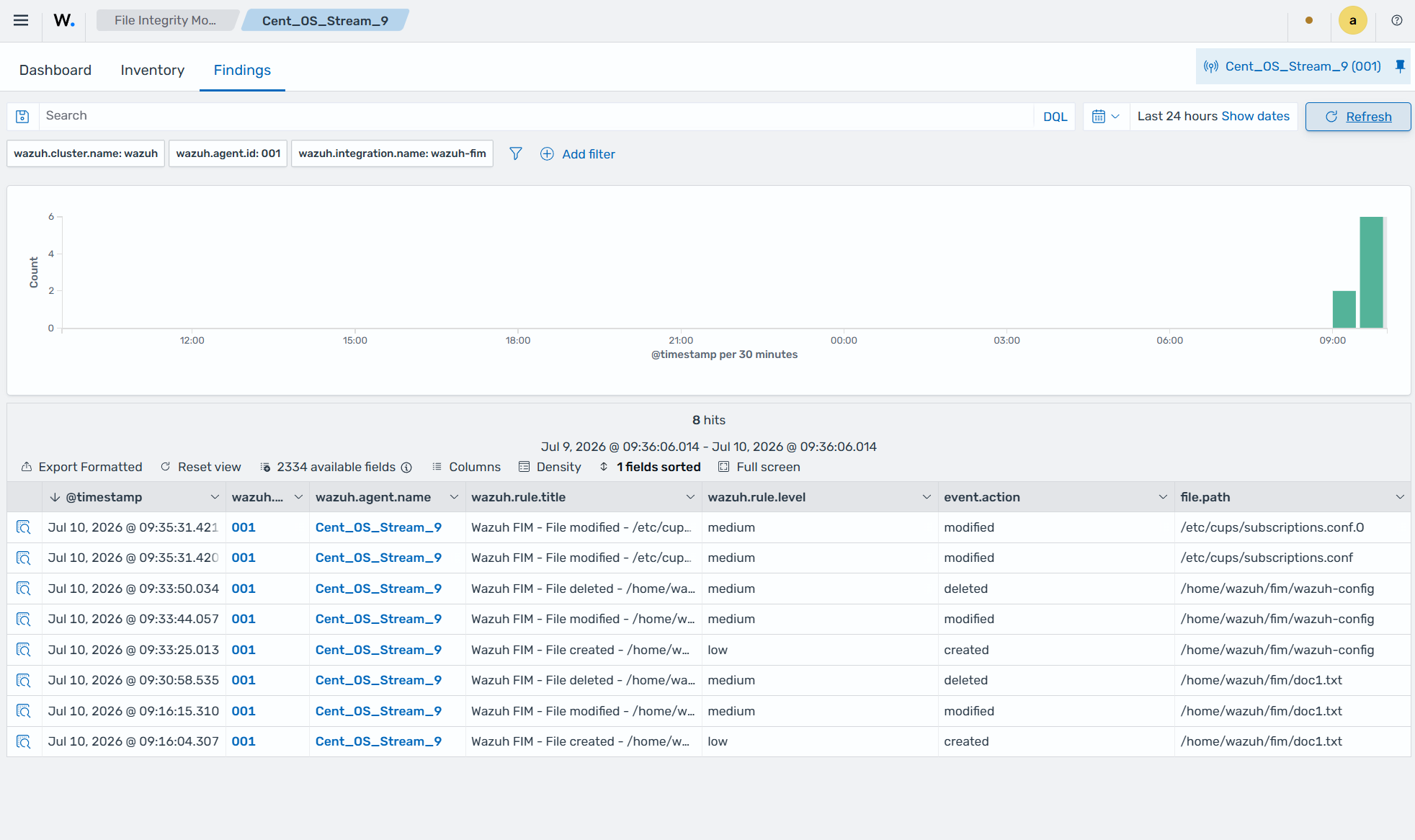Click the Wazuh home logo

64,20
